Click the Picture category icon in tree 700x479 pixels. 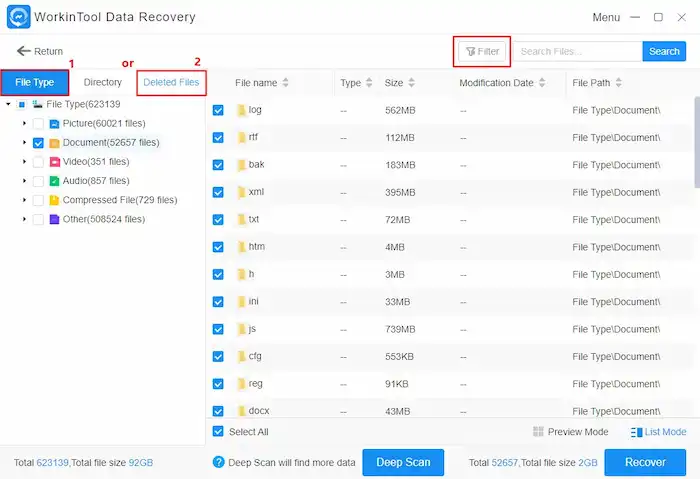click(54, 124)
